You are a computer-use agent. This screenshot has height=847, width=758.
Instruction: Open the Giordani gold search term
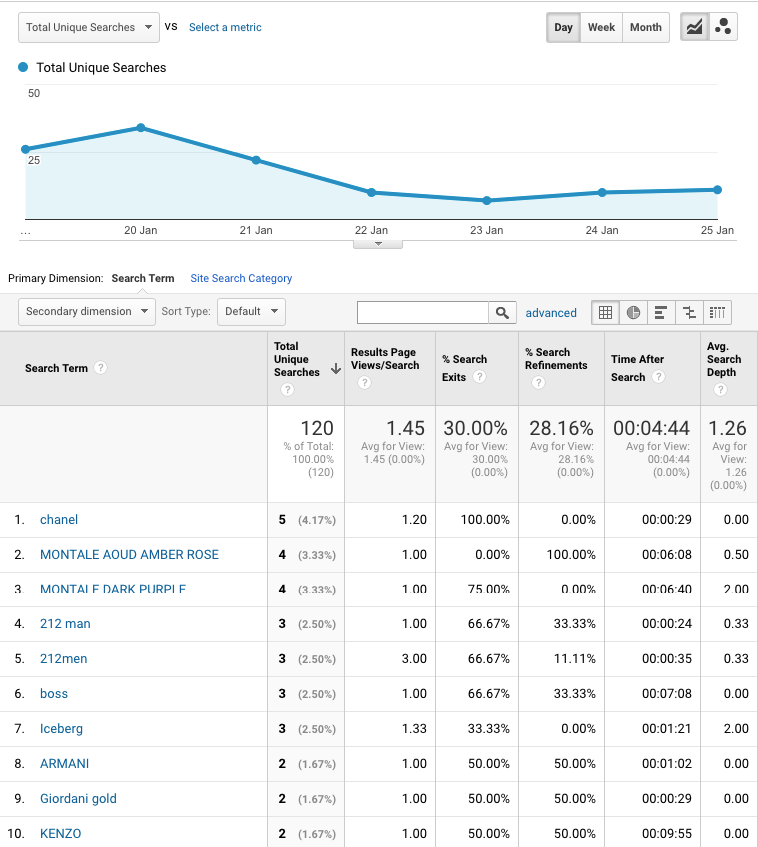point(78,799)
